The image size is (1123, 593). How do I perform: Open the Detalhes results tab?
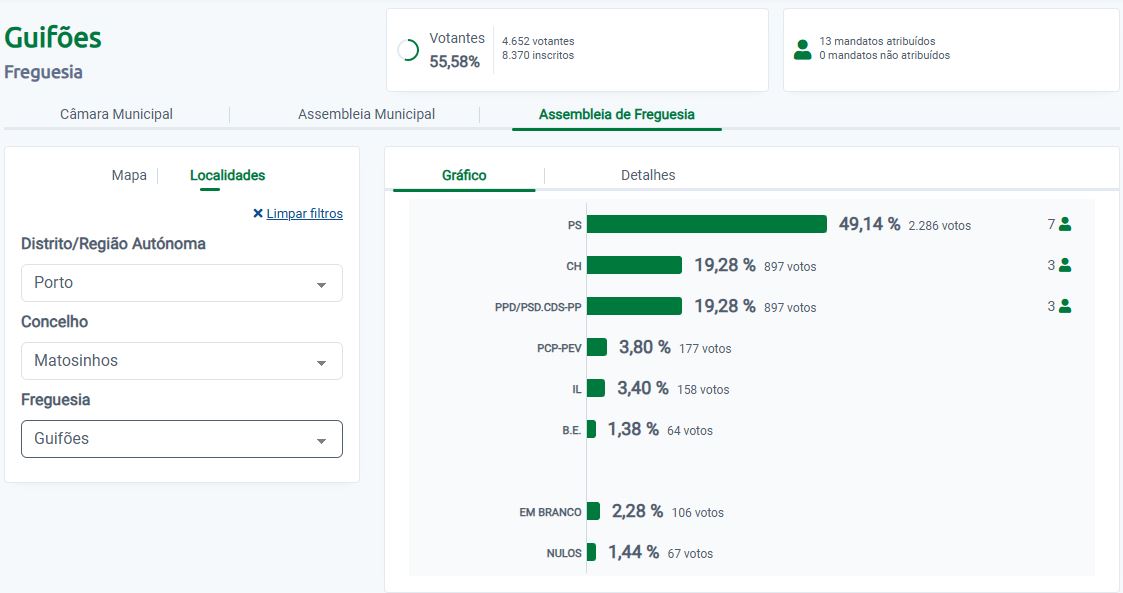[x=648, y=175]
